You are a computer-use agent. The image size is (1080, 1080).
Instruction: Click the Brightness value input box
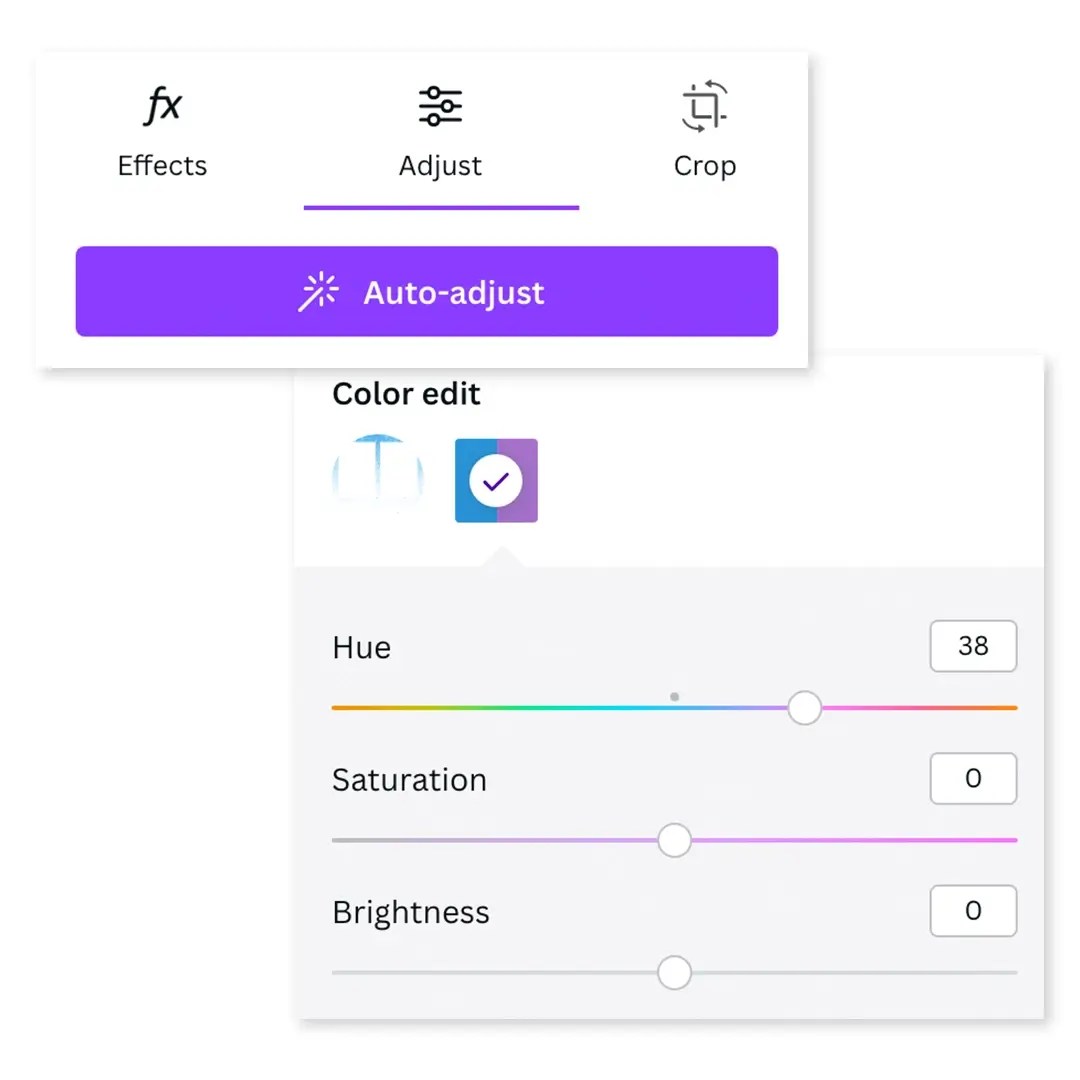click(x=973, y=911)
